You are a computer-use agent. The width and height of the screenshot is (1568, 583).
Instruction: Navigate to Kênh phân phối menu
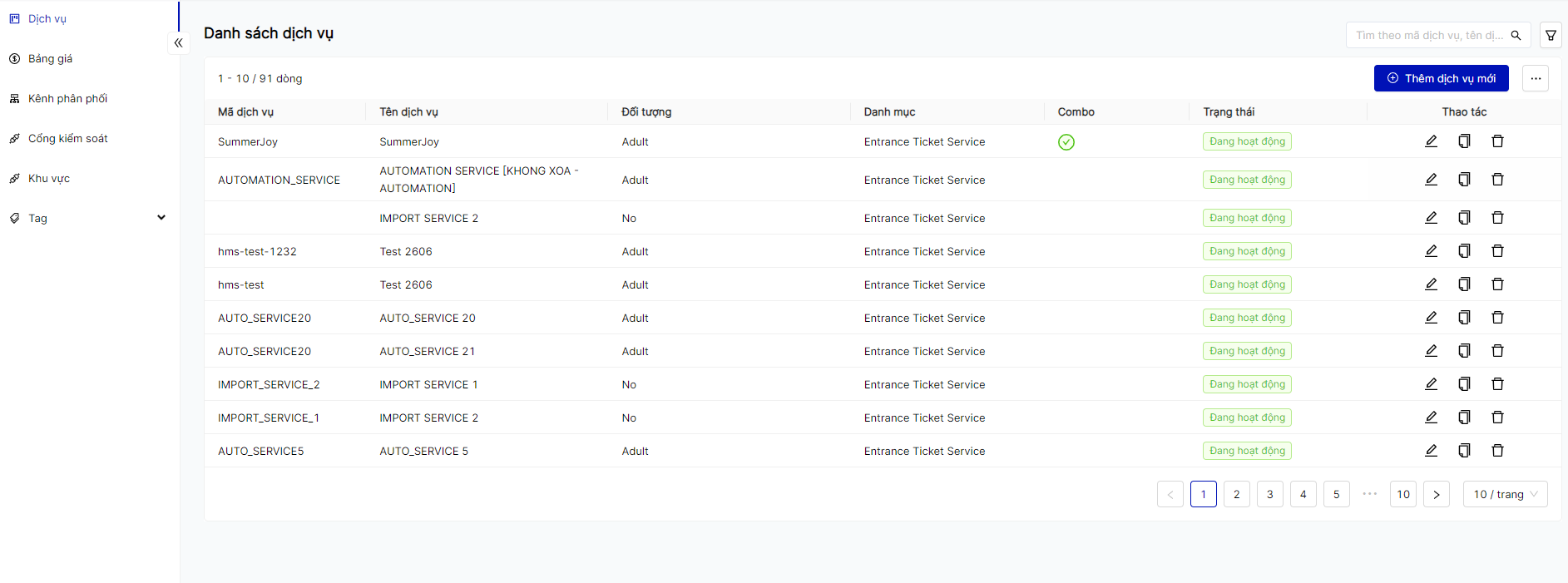click(67, 98)
